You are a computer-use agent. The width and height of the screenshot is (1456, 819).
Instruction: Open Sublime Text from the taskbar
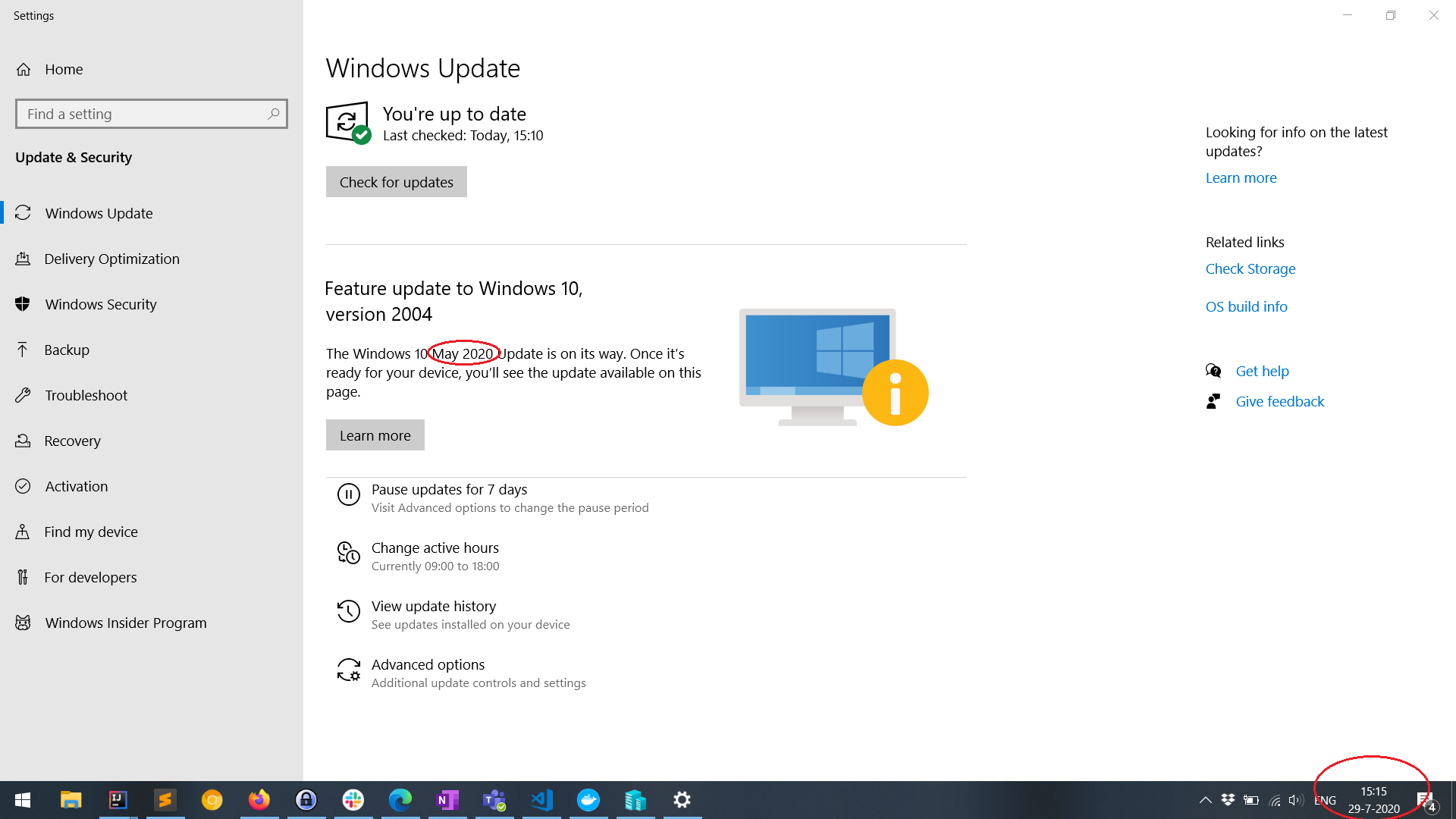click(x=165, y=800)
